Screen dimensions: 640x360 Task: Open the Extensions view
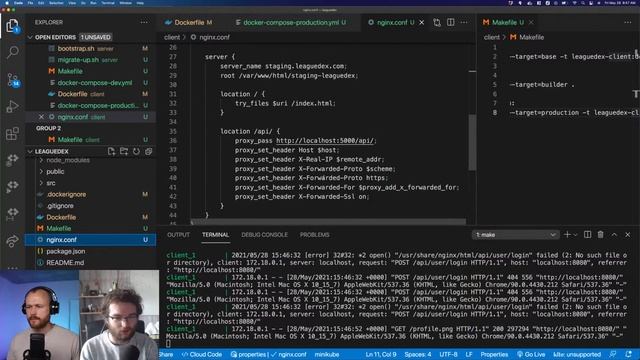[12, 133]
